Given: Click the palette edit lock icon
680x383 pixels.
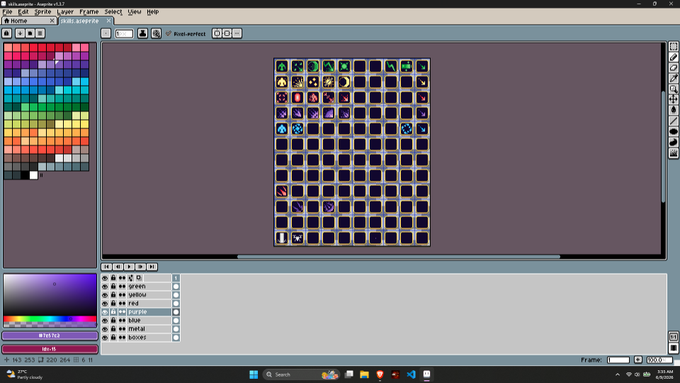Looking at the screenshot, I should pyautogui.click(x=7, y=33).
